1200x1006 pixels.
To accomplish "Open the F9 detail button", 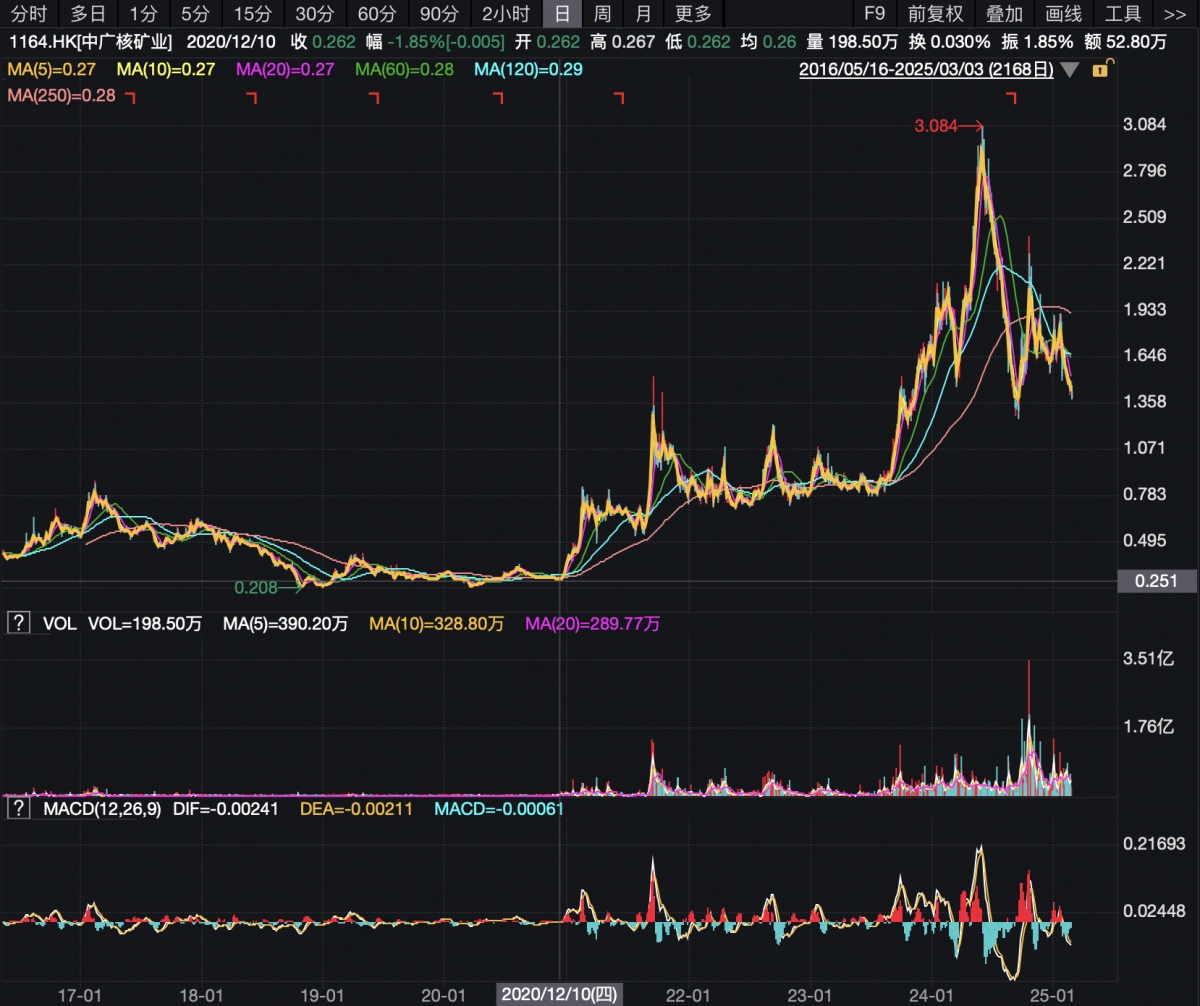I will [x=875, y=13].
